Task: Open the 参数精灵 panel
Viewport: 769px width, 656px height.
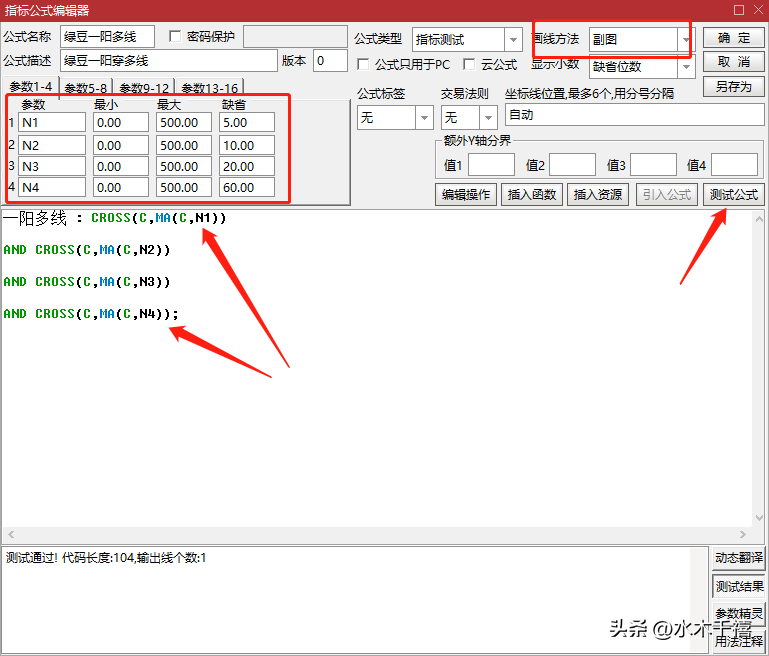Action: 739,613
